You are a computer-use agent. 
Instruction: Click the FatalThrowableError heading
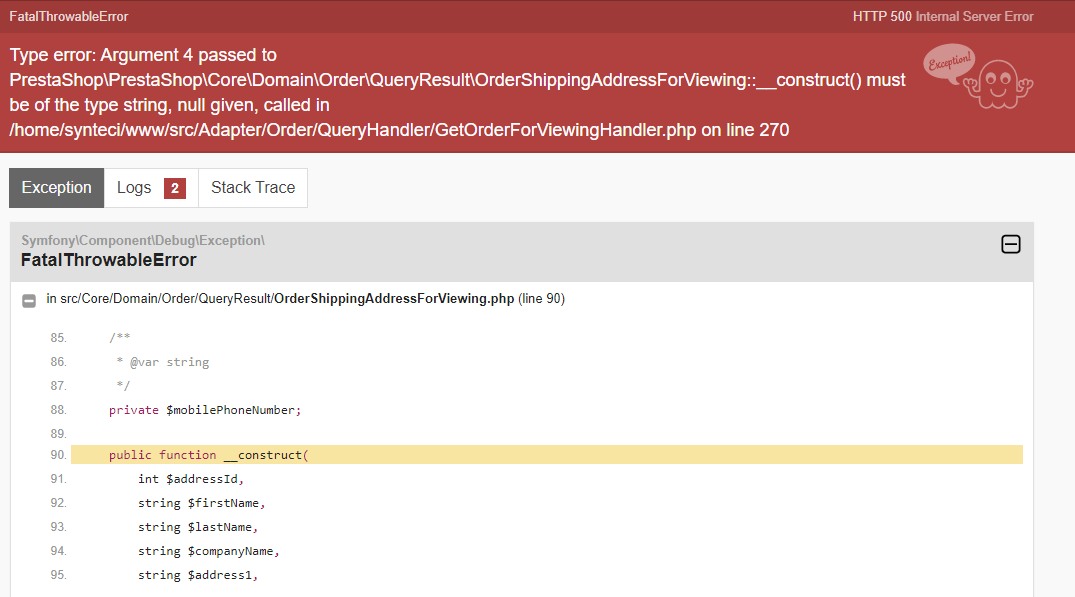pos(108,260)
